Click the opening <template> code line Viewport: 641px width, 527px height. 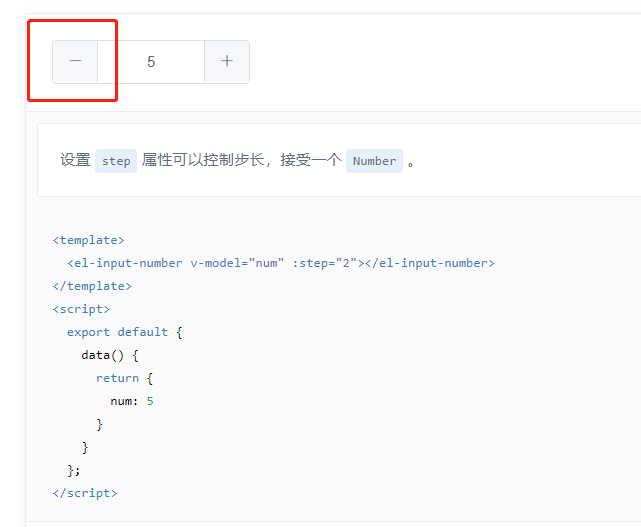coord(88,240)
